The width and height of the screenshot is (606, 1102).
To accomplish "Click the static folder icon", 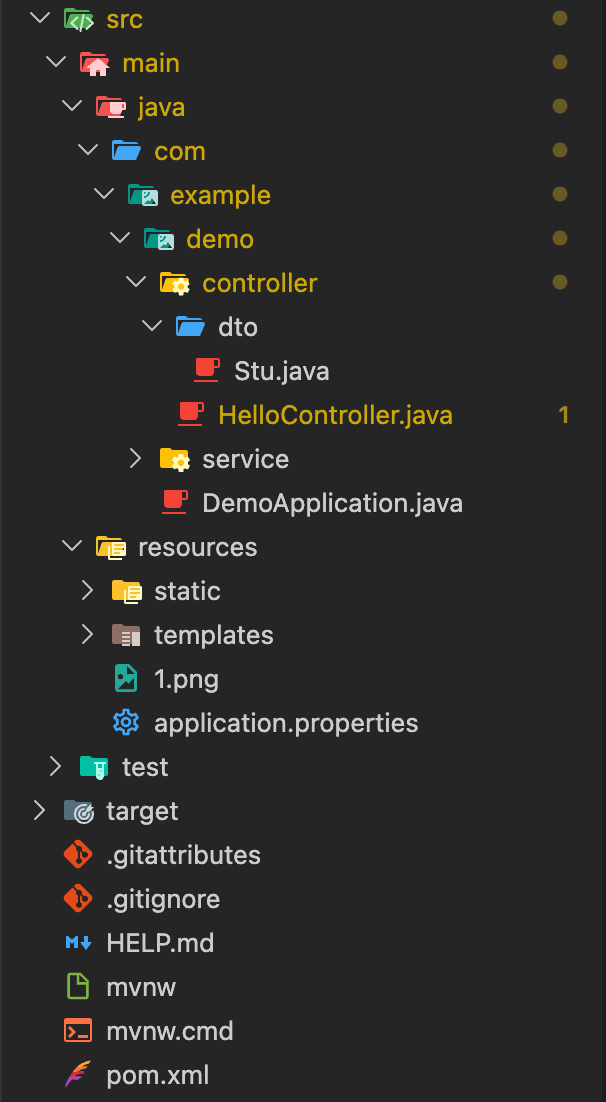I will (x=127, y=591).
